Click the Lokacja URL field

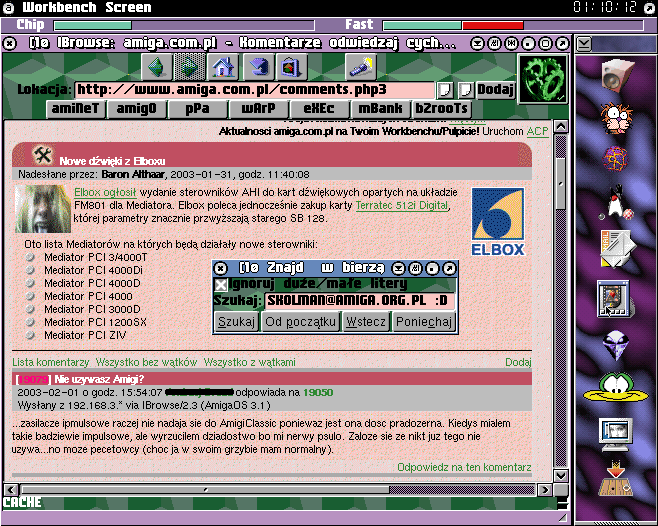(x=255, y=90)
